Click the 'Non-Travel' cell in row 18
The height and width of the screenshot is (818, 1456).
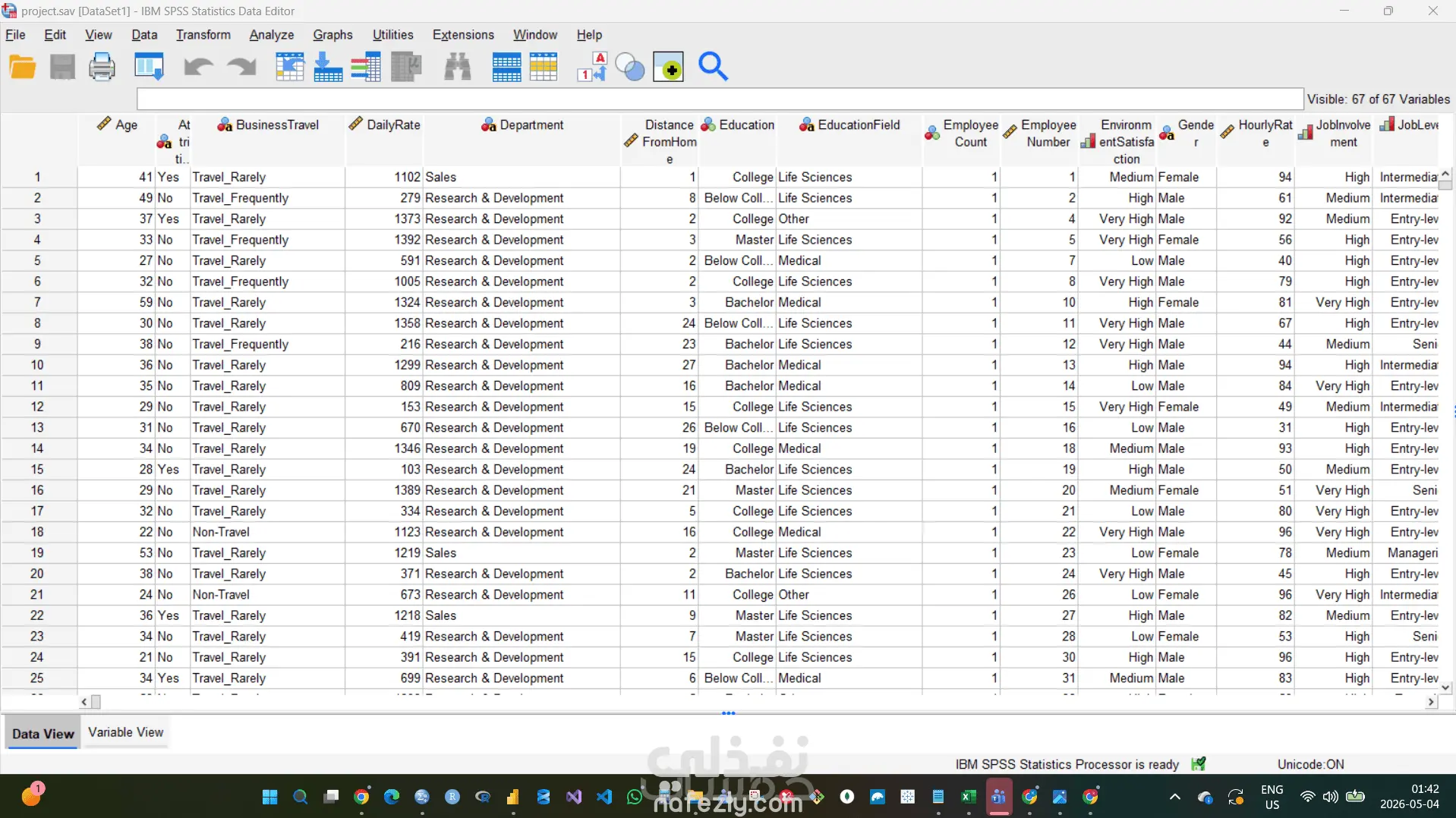(267, 532)
